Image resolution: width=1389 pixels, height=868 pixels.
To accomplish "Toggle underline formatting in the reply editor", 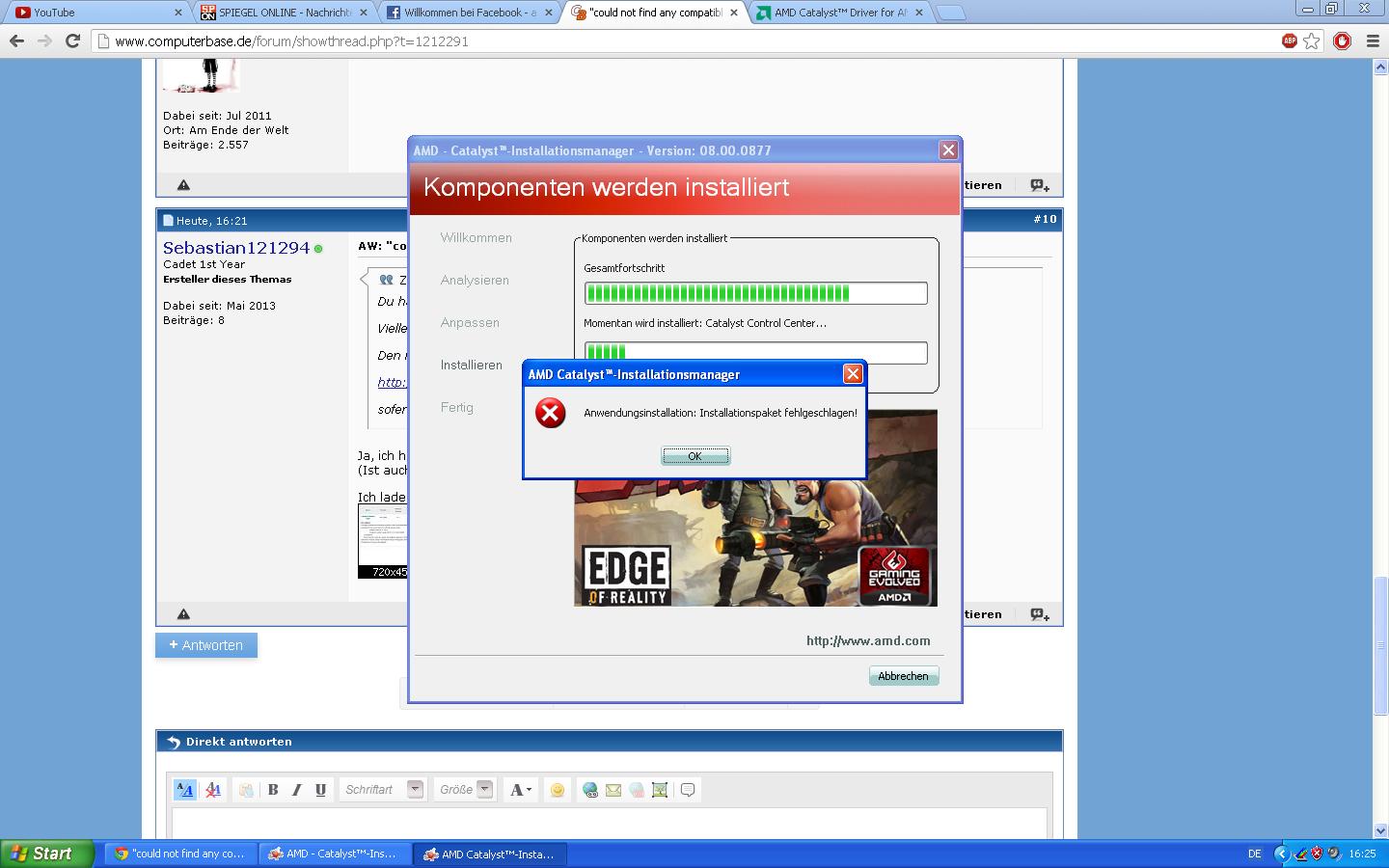I will click(321, 789).
